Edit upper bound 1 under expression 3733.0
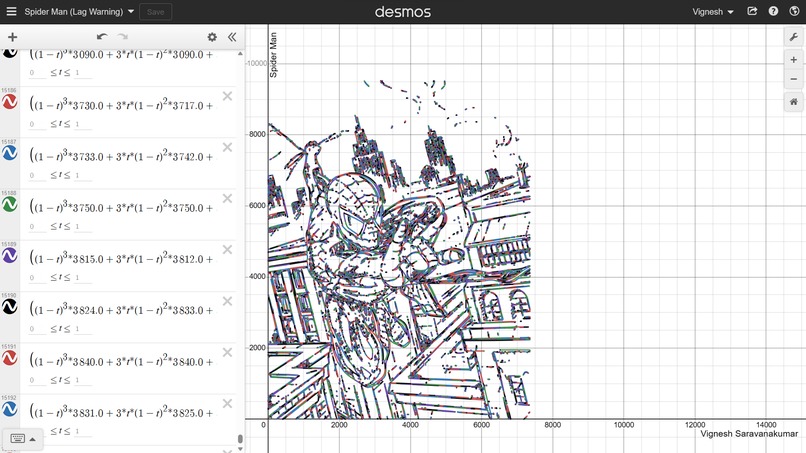The height and width of the screenshot is (453, 806). [x=83, y=175]
